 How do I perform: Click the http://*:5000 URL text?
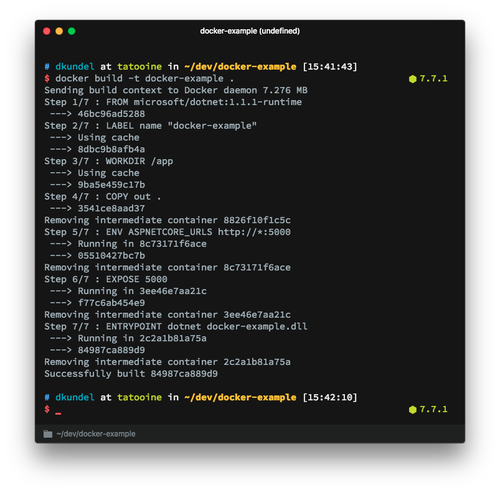[x=254, y=232]
